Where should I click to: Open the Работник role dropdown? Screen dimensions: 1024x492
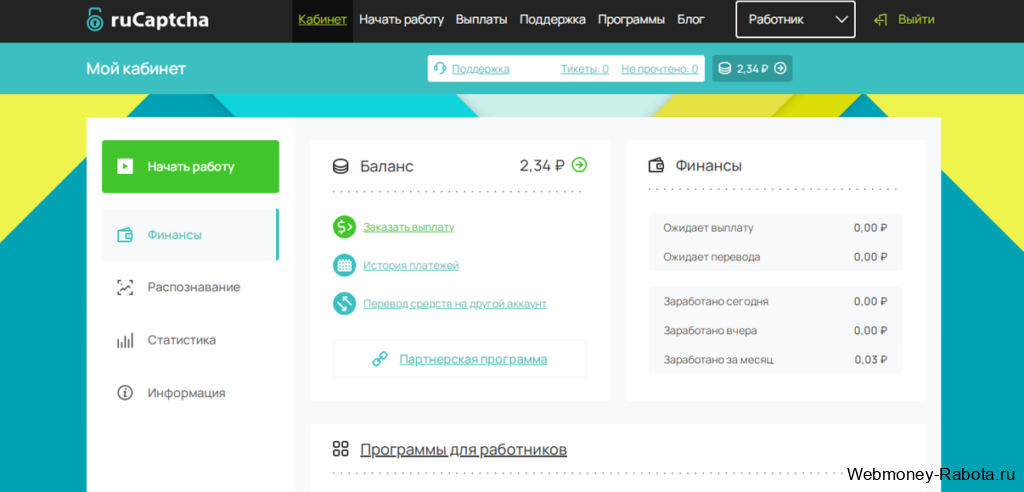[795, 20]
